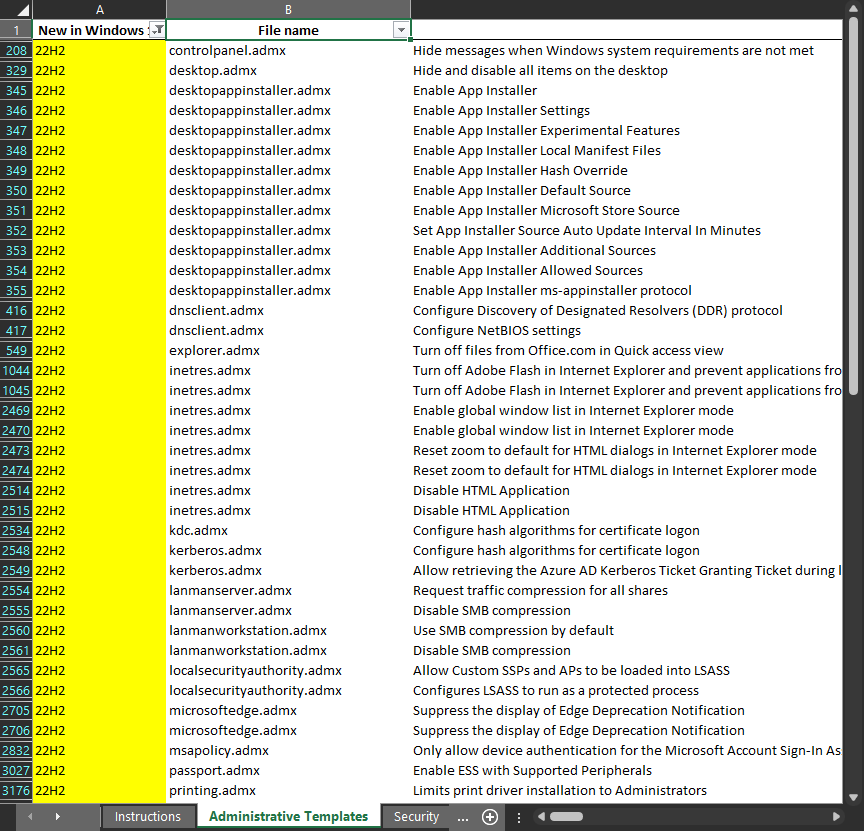Click "Limits print driver installation to Administrators"
The width and height of the screenshot is (864, 831).
point(560,791)
